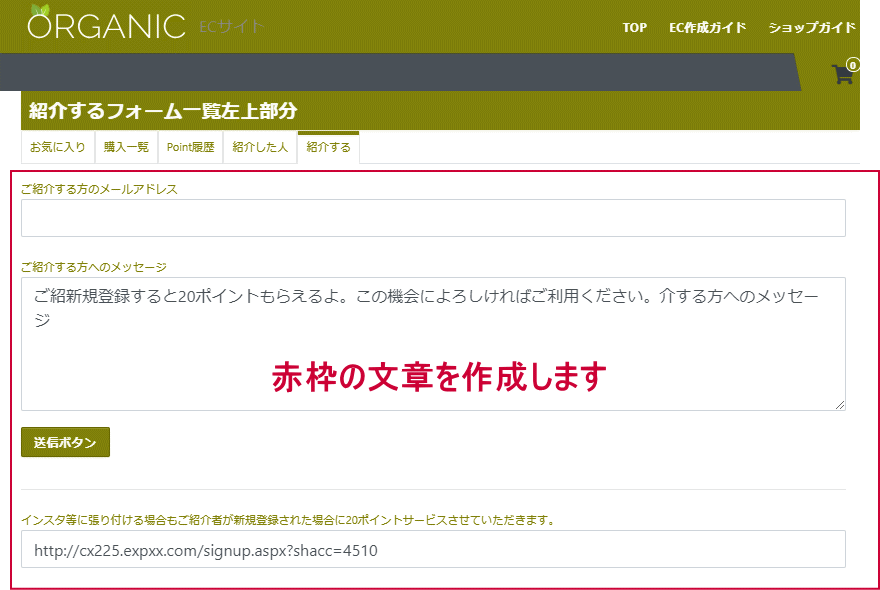Click the ご紹介する方へのメッセージ label
This screenshot has height=590, width=880.
pyautogui.click(x=94, y=267)
